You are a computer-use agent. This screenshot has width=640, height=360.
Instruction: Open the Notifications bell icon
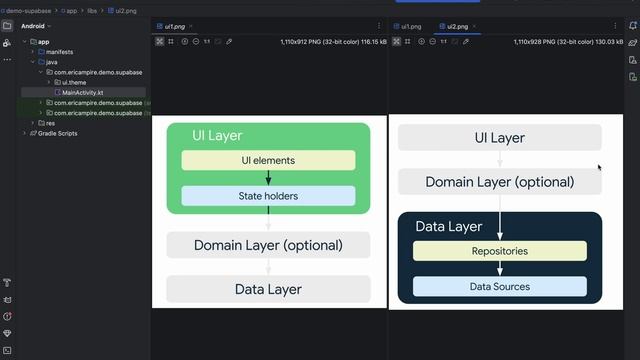pos(633,26)
